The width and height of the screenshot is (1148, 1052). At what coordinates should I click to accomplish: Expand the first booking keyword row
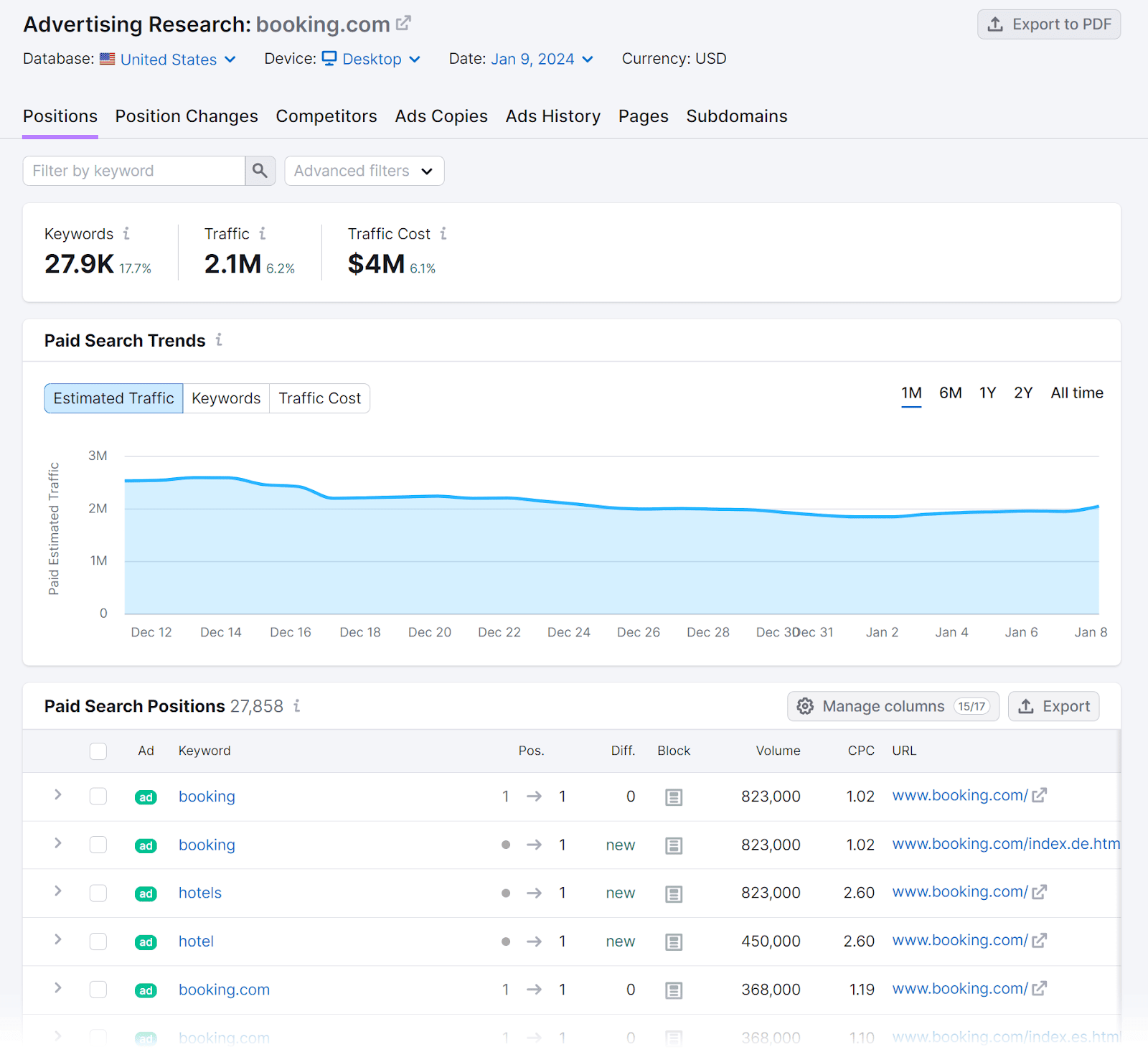[x=57, y=795]
